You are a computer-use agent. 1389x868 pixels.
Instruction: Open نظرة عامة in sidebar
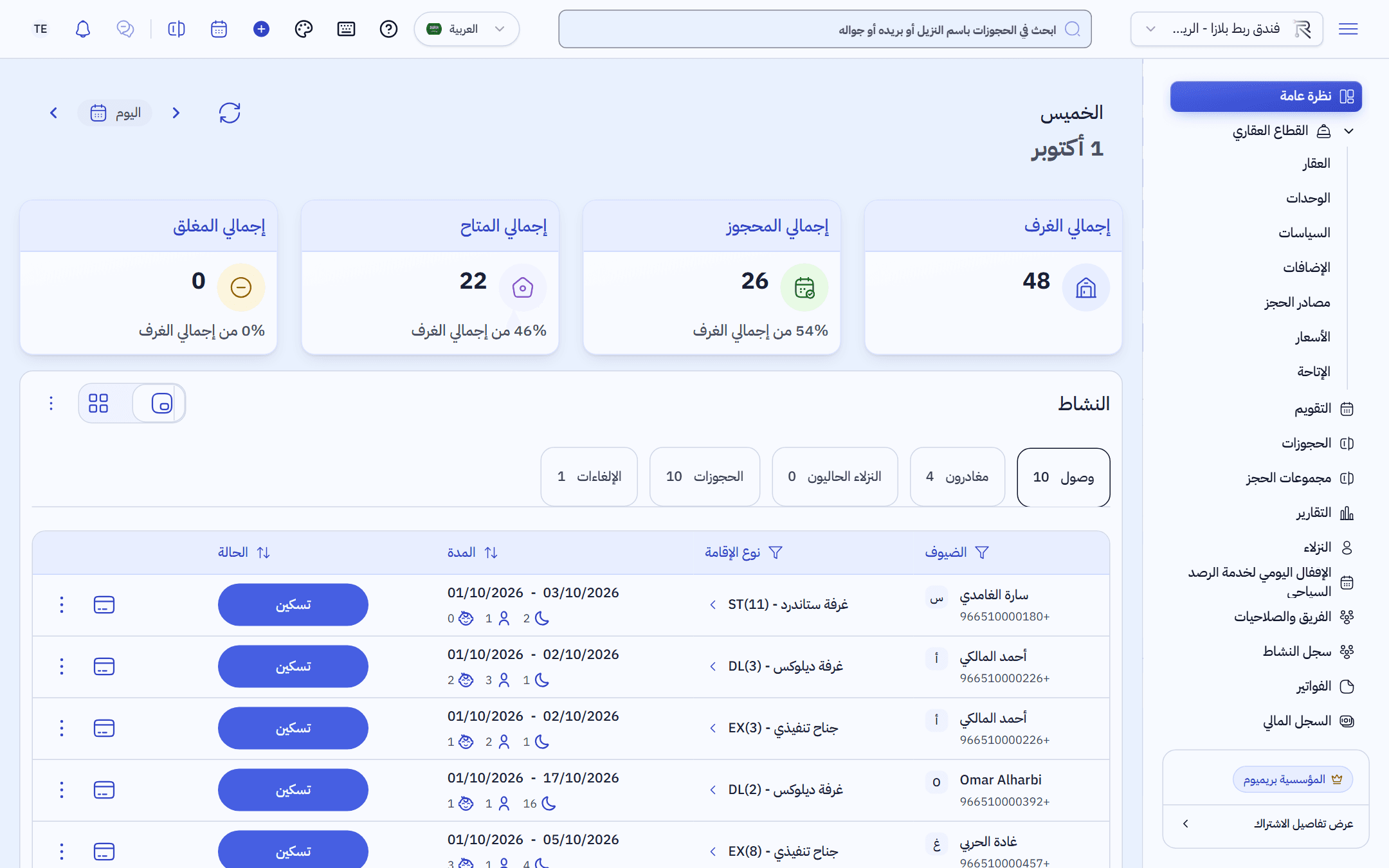(x=1266, y=96)
